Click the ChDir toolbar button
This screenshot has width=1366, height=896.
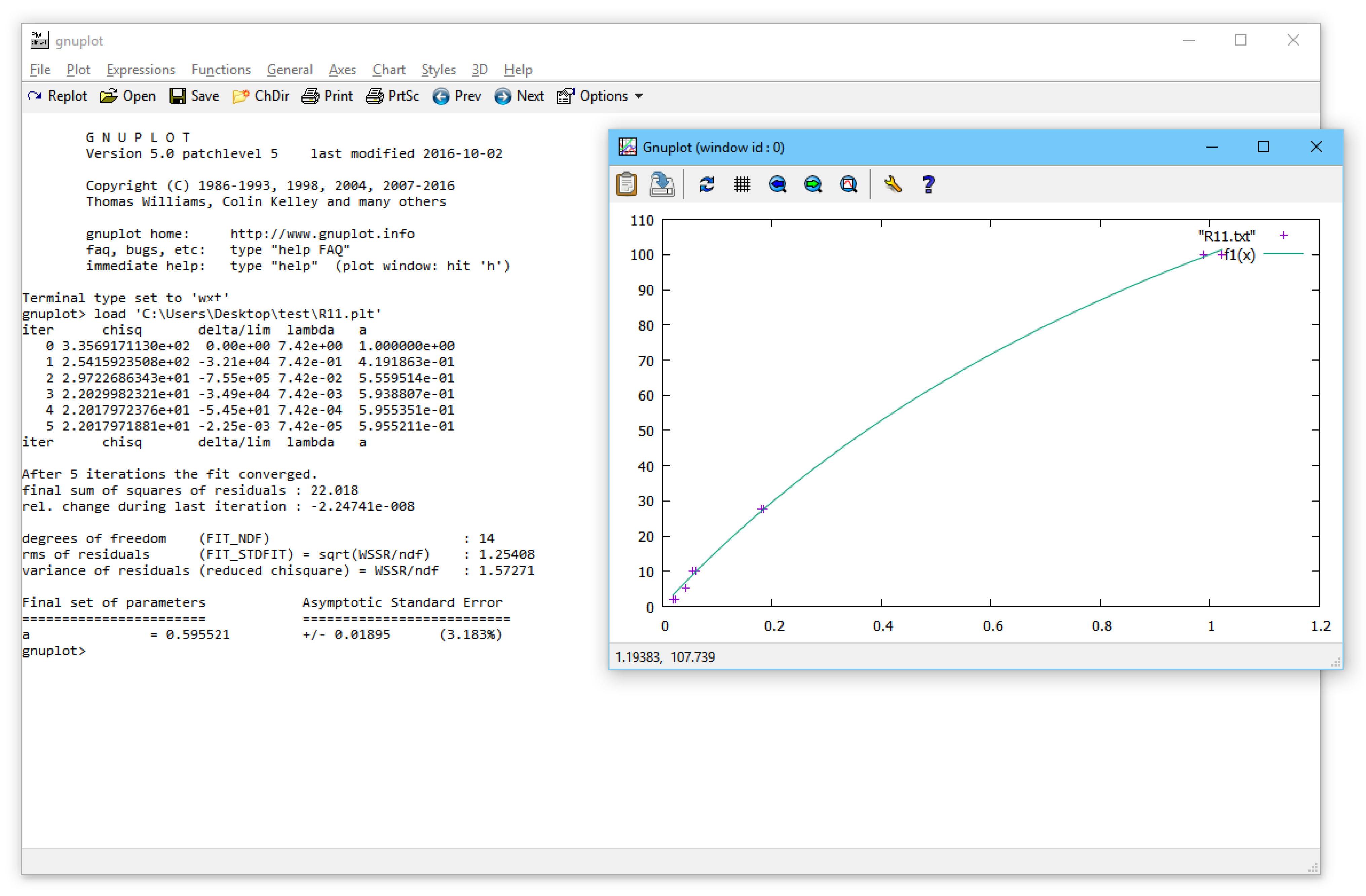(261, 96)
